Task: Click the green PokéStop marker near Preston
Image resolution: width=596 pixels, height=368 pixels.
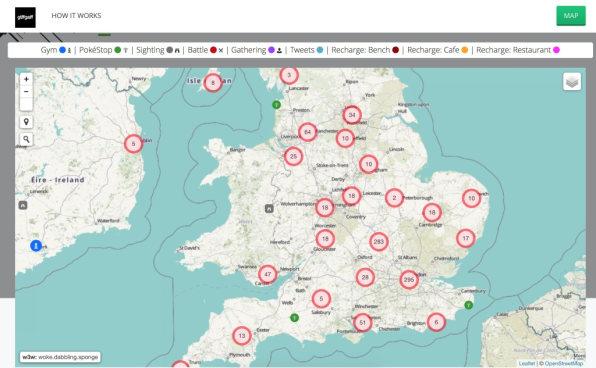Action: (277, 104)
